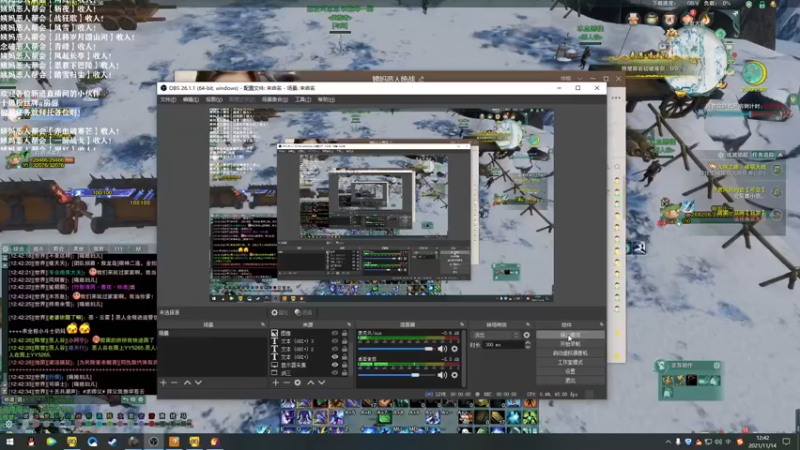Decrease the transition duration with the down arrow
The width and height of the screenshot is (800, 450).
point(528,347)
